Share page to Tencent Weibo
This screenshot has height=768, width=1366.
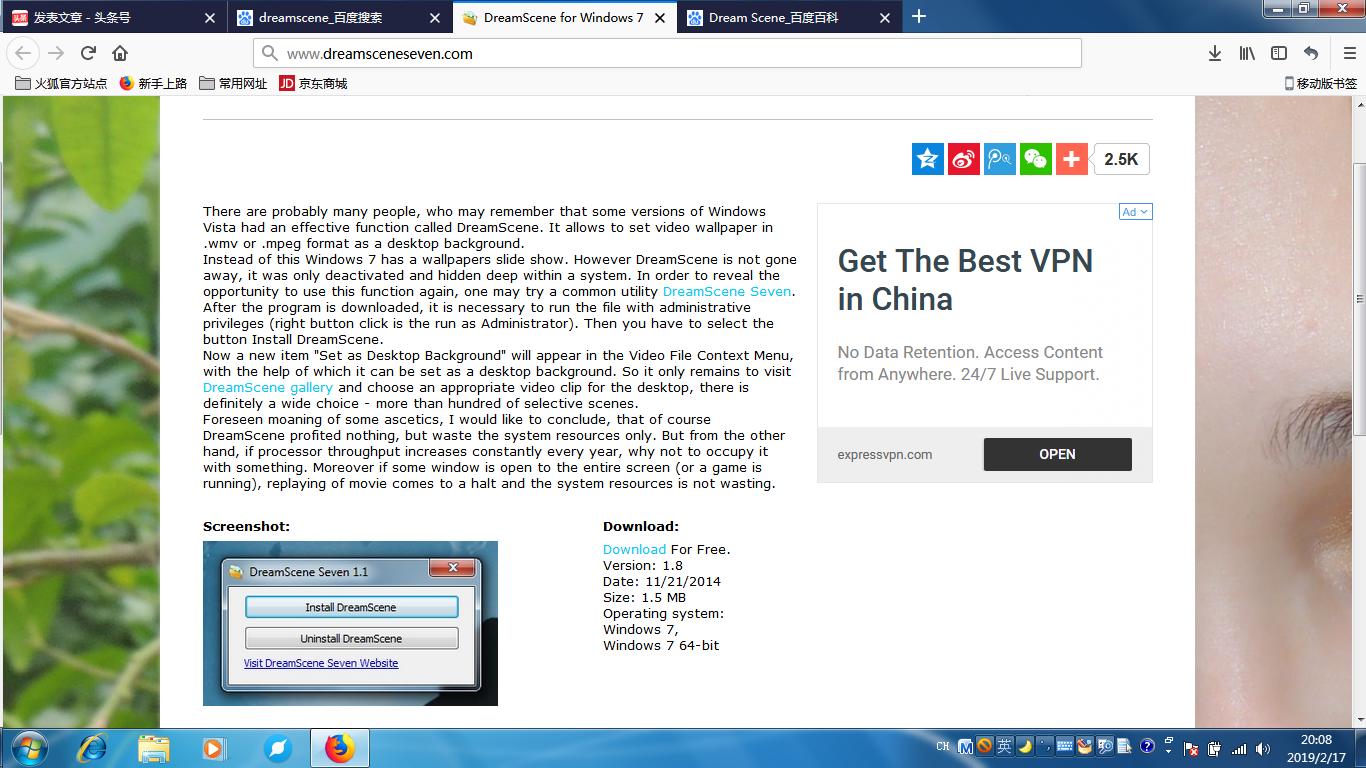[1000, 159]
